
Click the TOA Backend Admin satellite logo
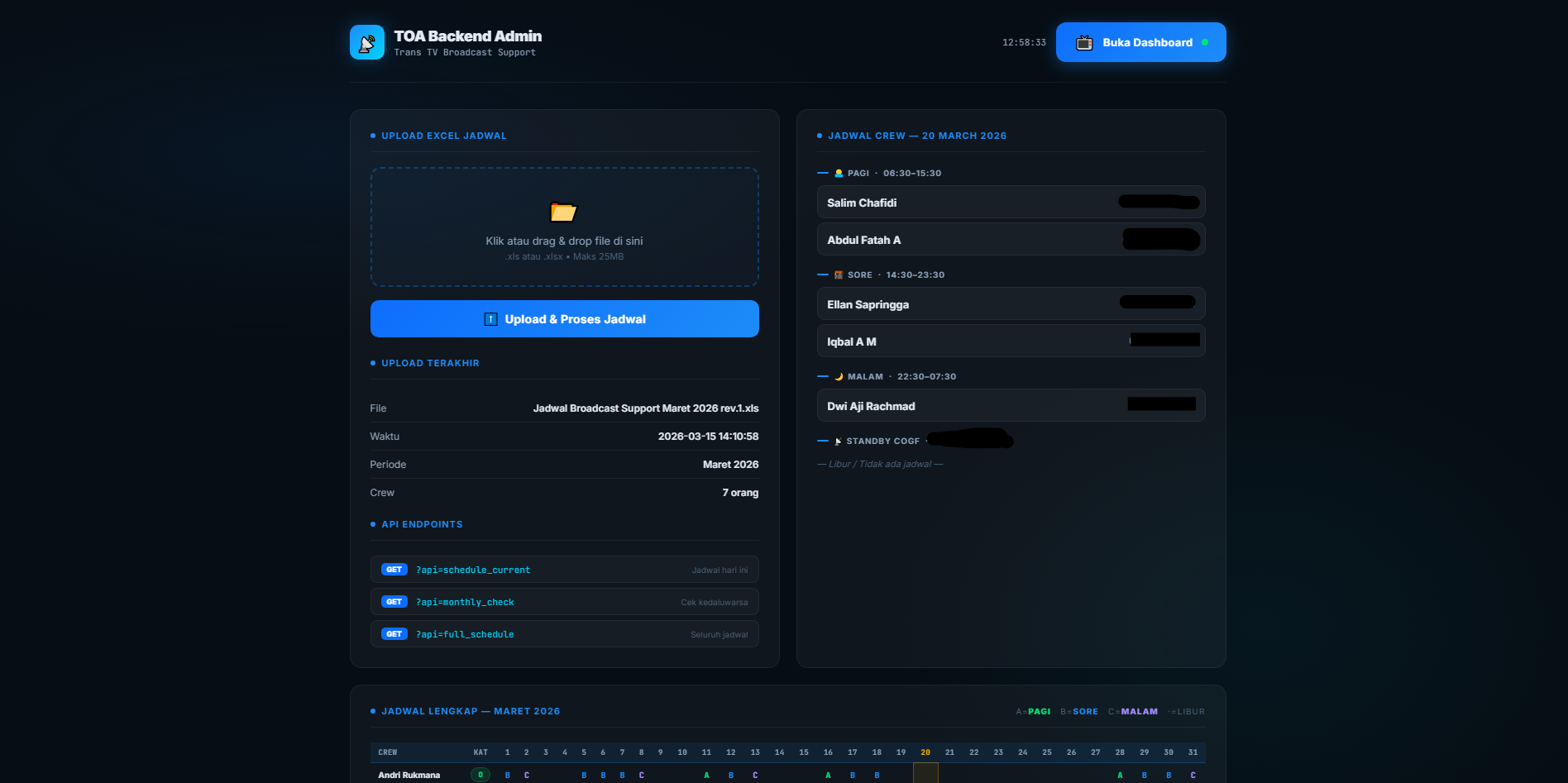(x=366, y=42)
